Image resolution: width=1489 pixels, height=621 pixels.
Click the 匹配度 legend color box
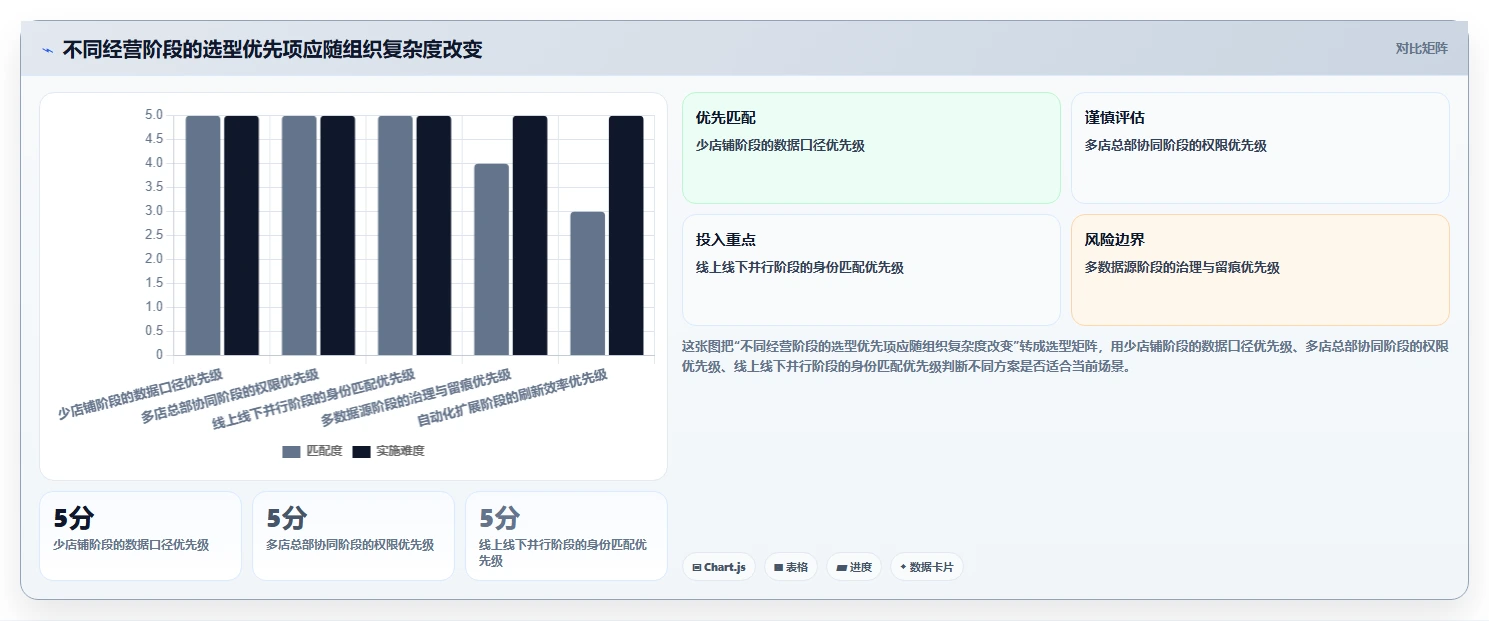[x=291, y=452]
